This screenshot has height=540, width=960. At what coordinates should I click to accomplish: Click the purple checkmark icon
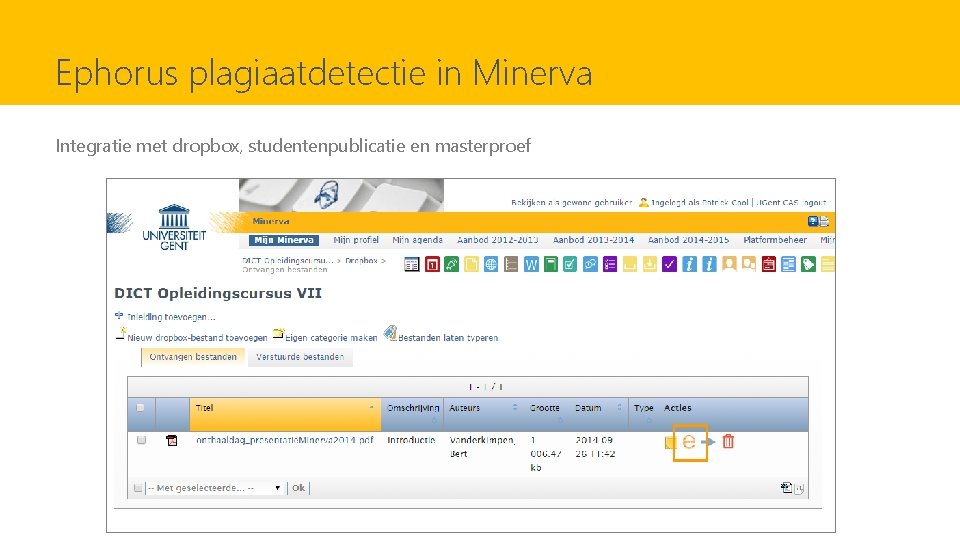click(x=669, y=264)
